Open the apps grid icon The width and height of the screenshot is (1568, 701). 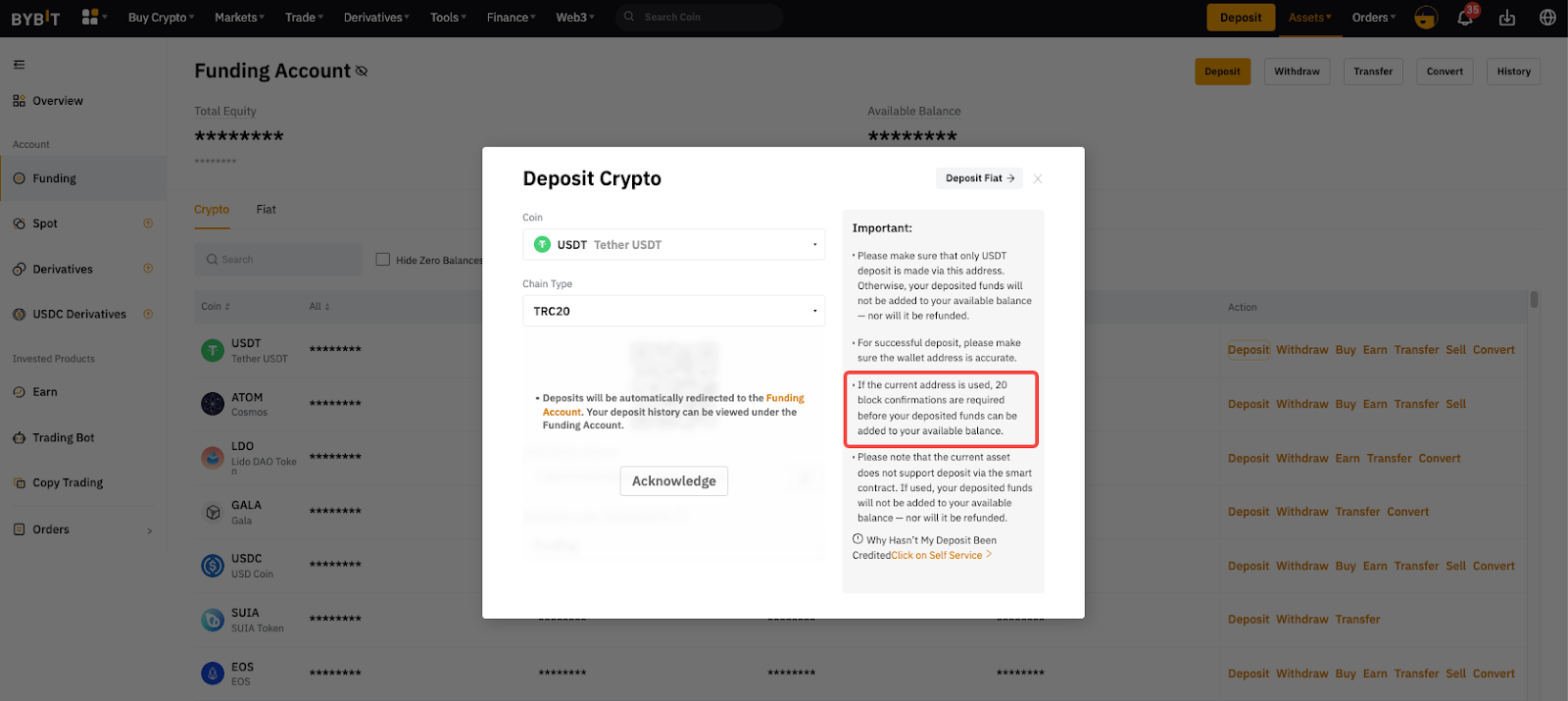pos(90,17)
